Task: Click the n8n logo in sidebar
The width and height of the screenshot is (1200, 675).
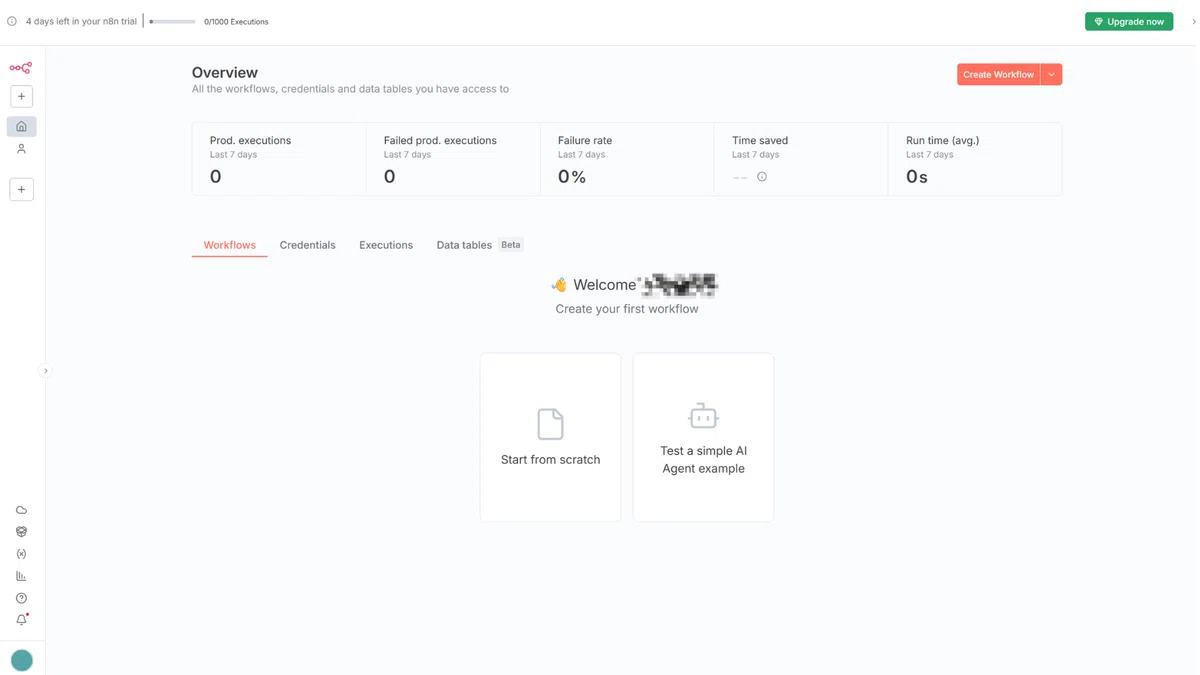Action: (x=21, y=68)
